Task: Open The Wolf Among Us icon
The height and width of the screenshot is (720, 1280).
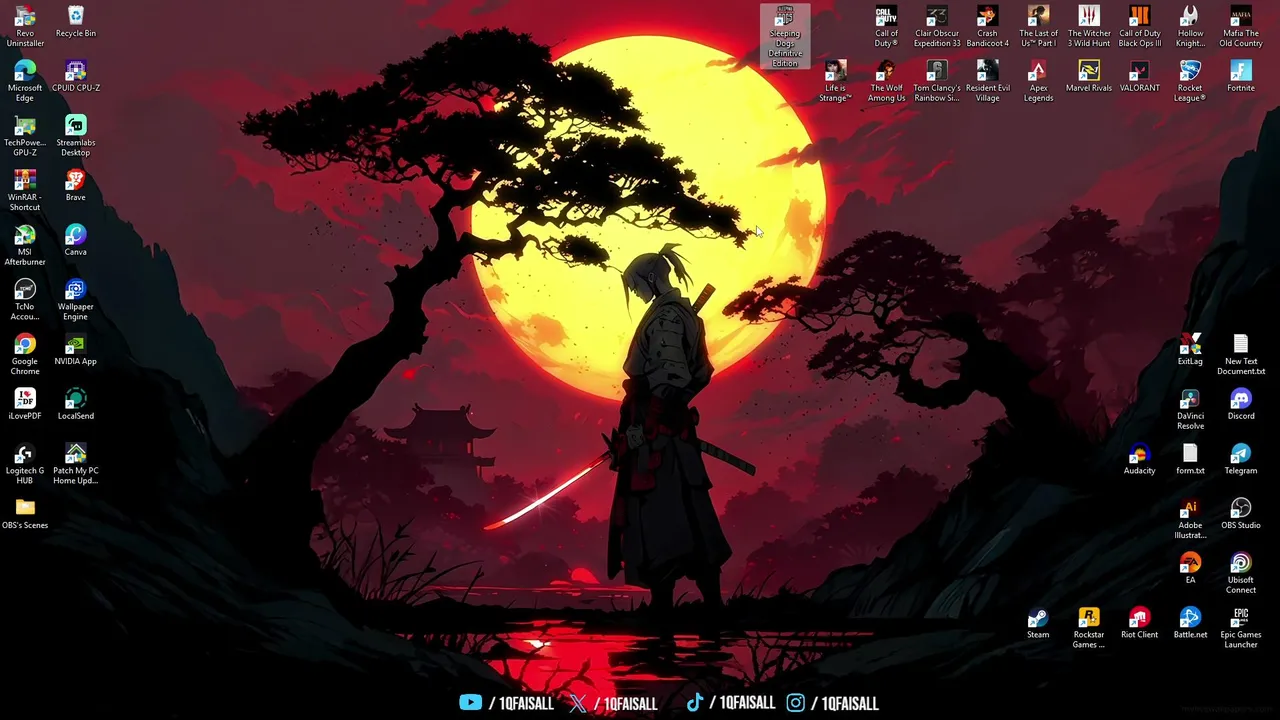Action: tap(886, 81)
